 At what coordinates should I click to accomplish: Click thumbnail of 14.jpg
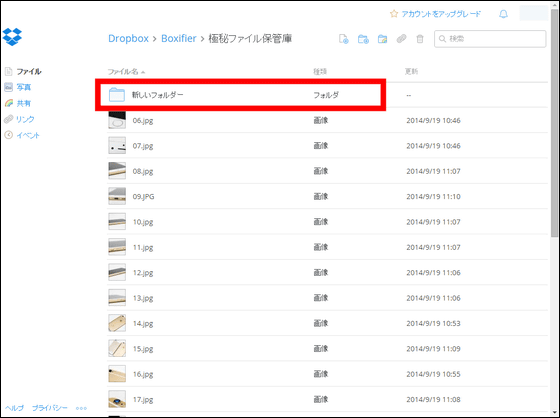117,323
